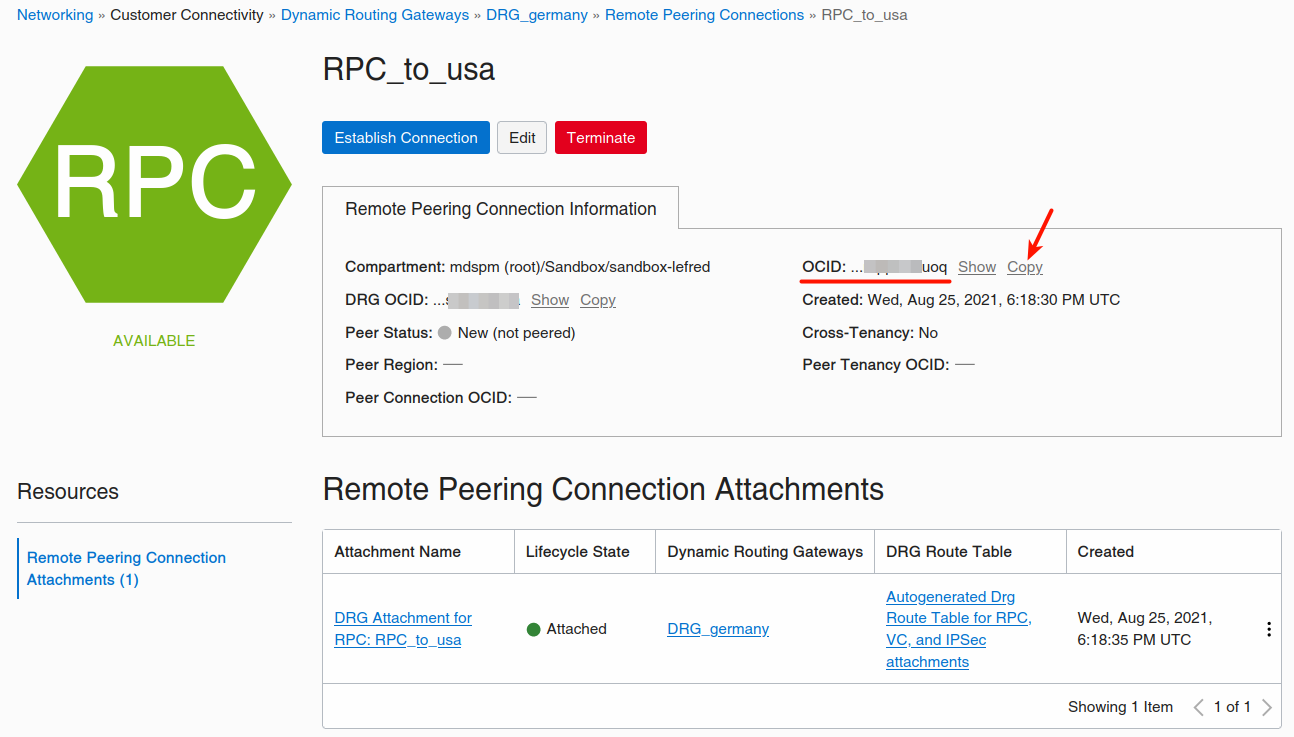Click the Establish Connection button
Viewport: 1294px width, 737px height.
point(406,138)
